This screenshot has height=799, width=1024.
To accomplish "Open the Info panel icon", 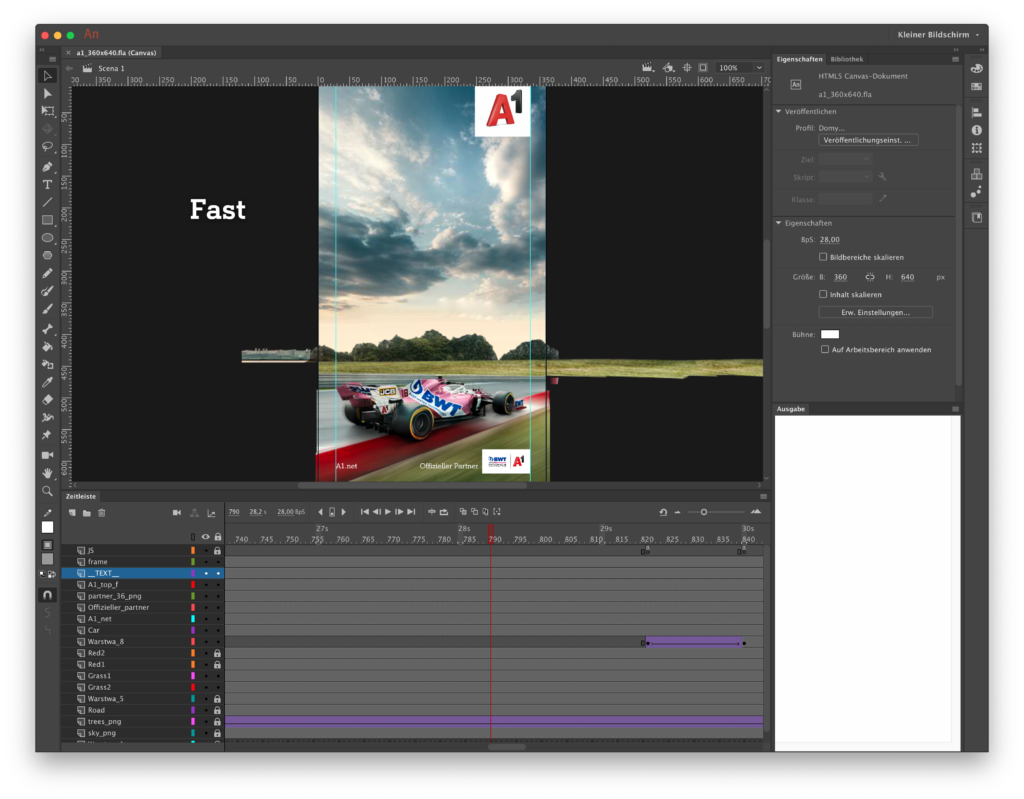I will 976,130.
